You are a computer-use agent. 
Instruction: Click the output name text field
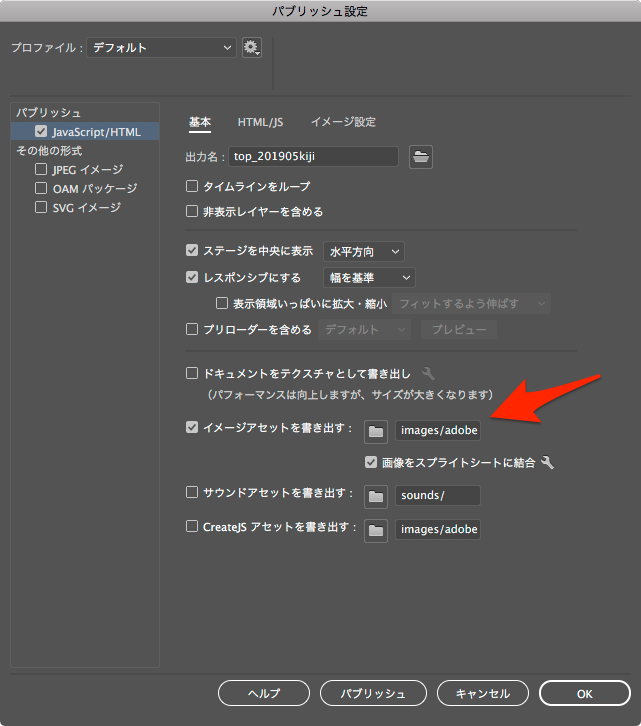pyautogui.click(x=313, y=157)
